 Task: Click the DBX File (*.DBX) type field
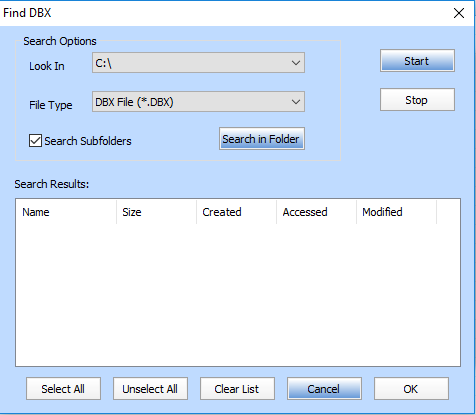tap(198, 102)
